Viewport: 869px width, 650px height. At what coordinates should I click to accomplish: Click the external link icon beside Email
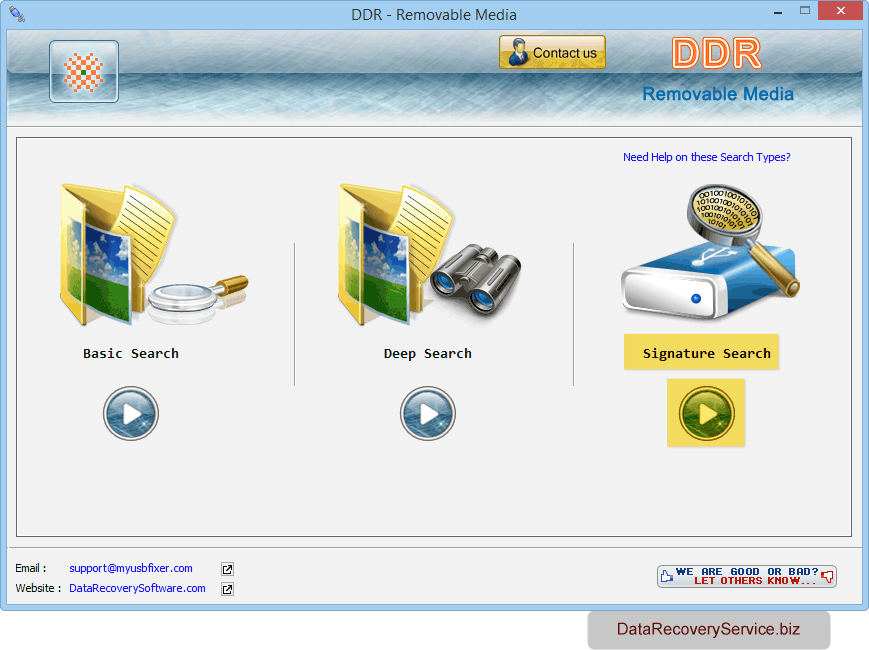point(227,569)
